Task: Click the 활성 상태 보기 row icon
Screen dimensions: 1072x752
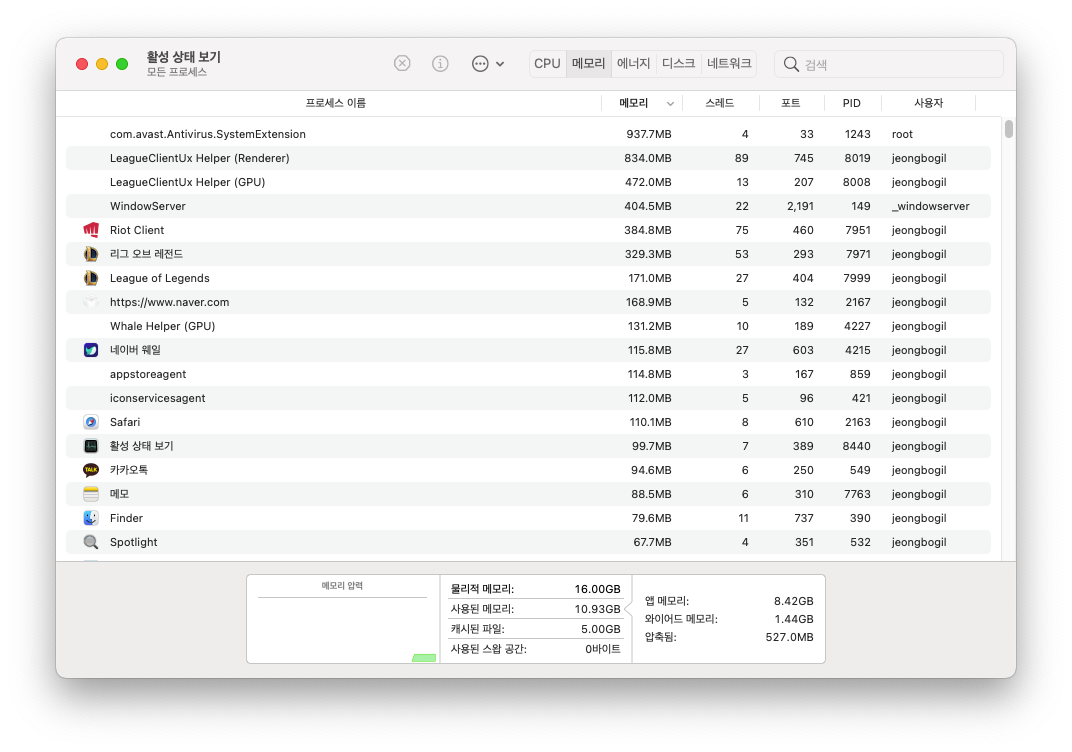Action: coord(91,446)
